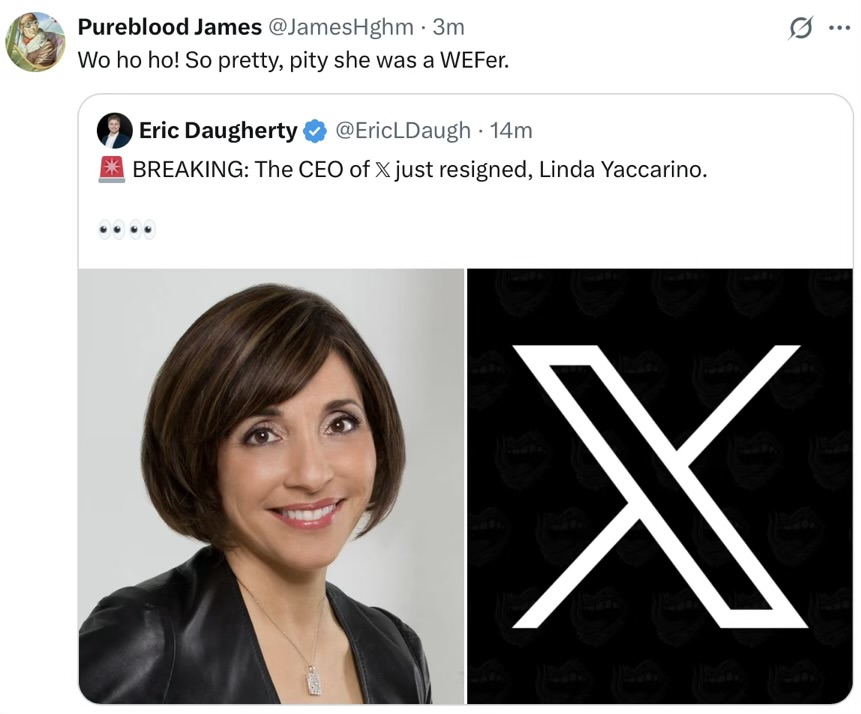The width and height of the screenshot is (861, 714).
Task: Open the @EricLDaugh handle
Action: [402, 131]
